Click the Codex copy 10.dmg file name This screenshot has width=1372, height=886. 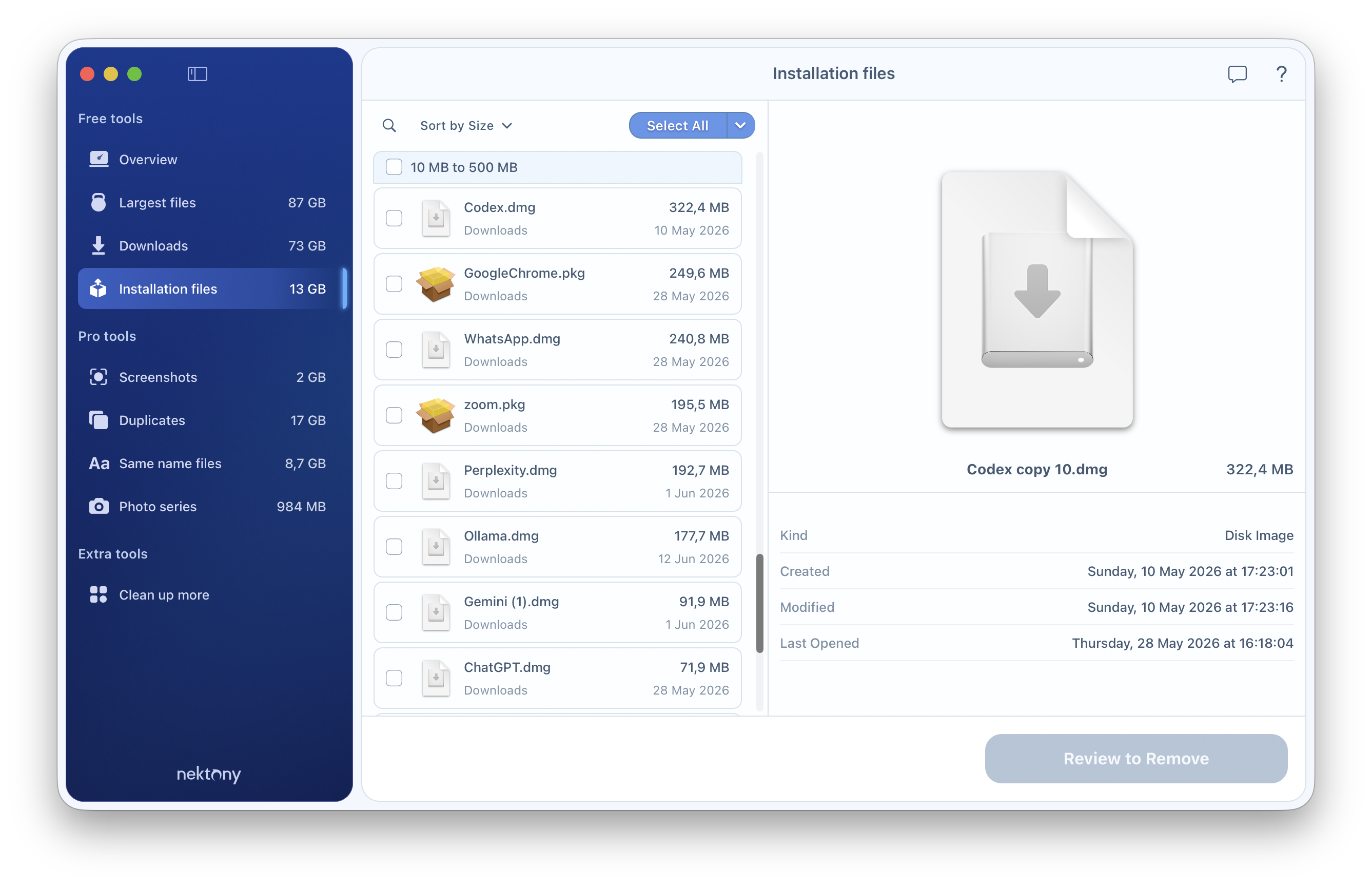1037,469
